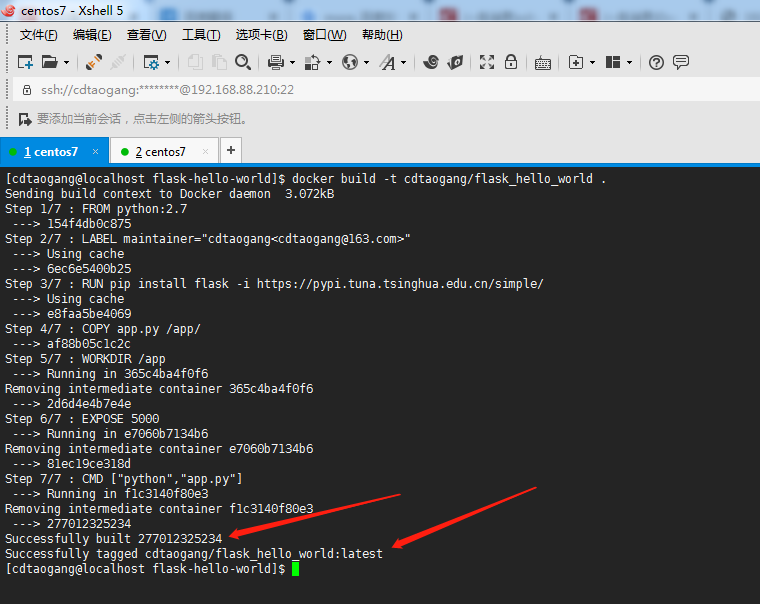
Task: Click 'Successfully built 277012325234' line
Action: click(x=113, y=539)
